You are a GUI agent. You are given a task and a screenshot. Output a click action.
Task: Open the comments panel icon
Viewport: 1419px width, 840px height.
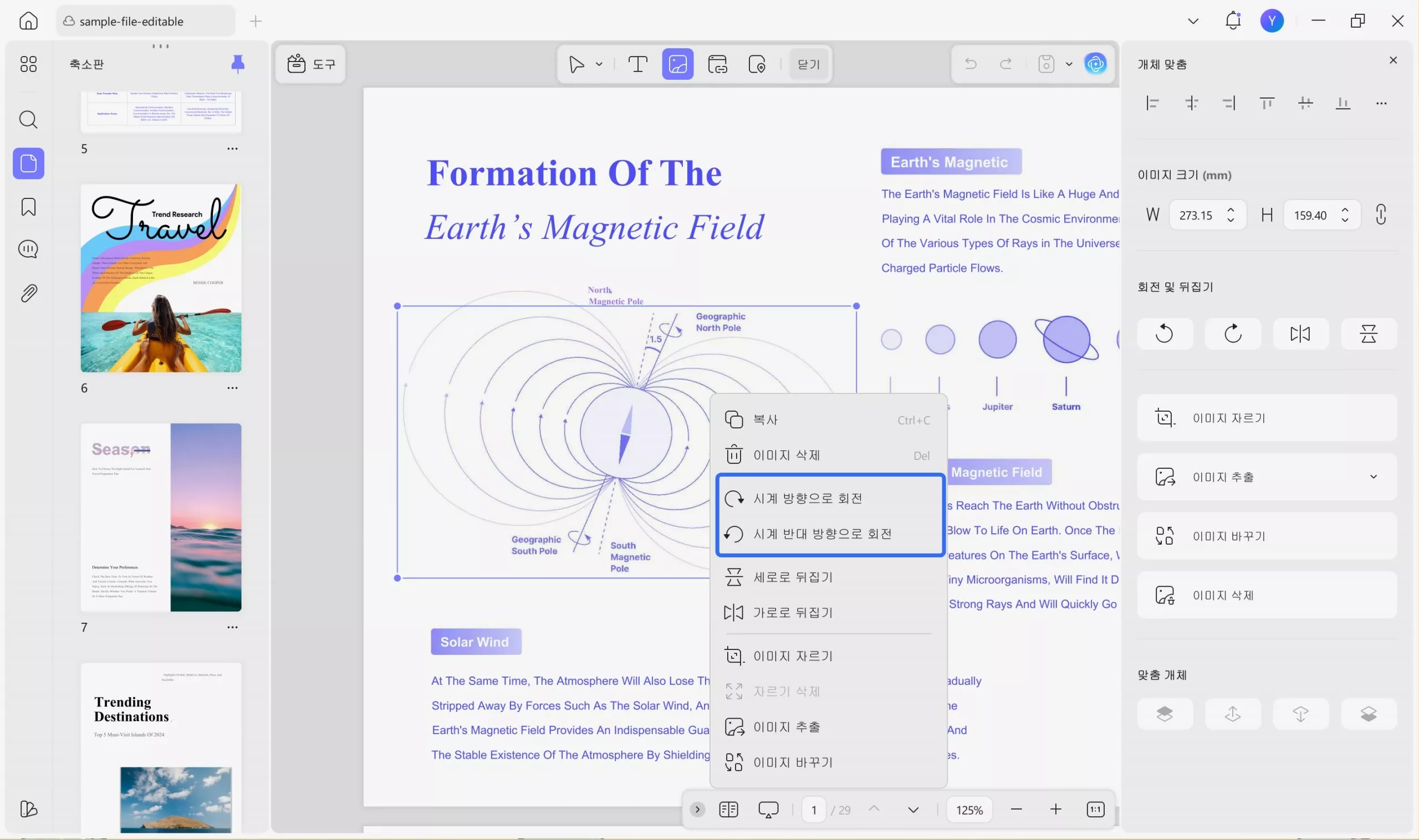pos(28,249)
